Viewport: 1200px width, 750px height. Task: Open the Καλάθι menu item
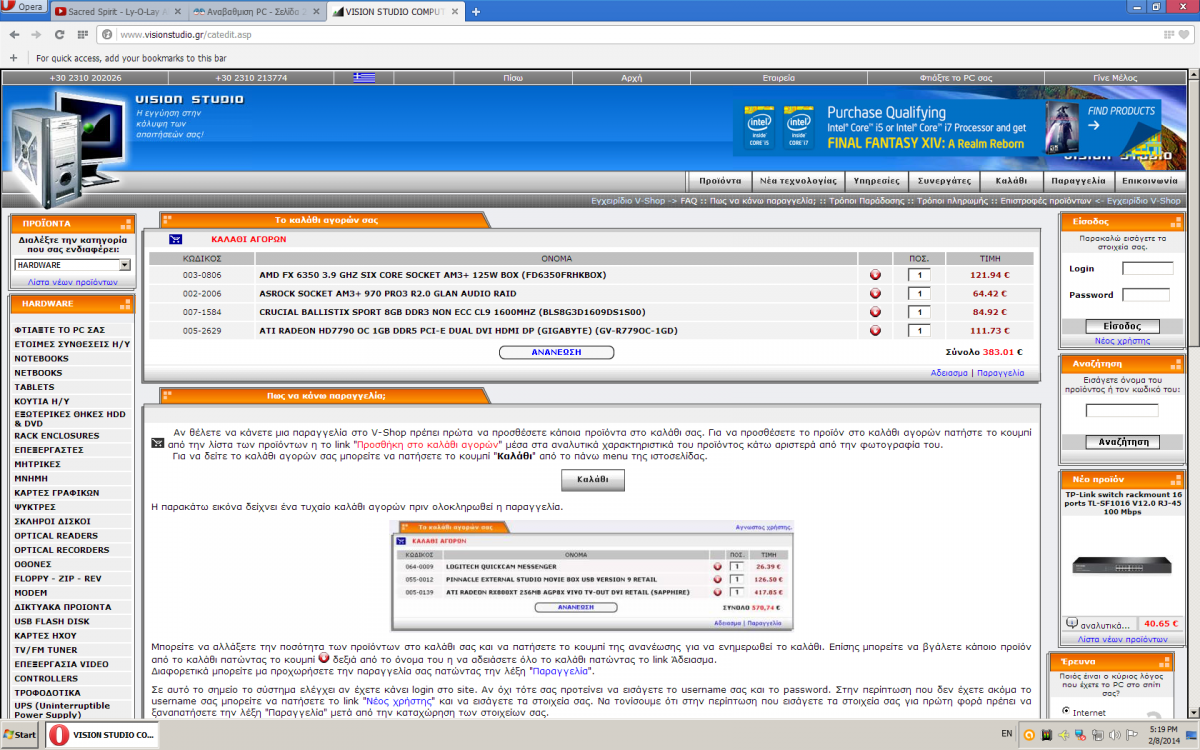point(1010,181)
